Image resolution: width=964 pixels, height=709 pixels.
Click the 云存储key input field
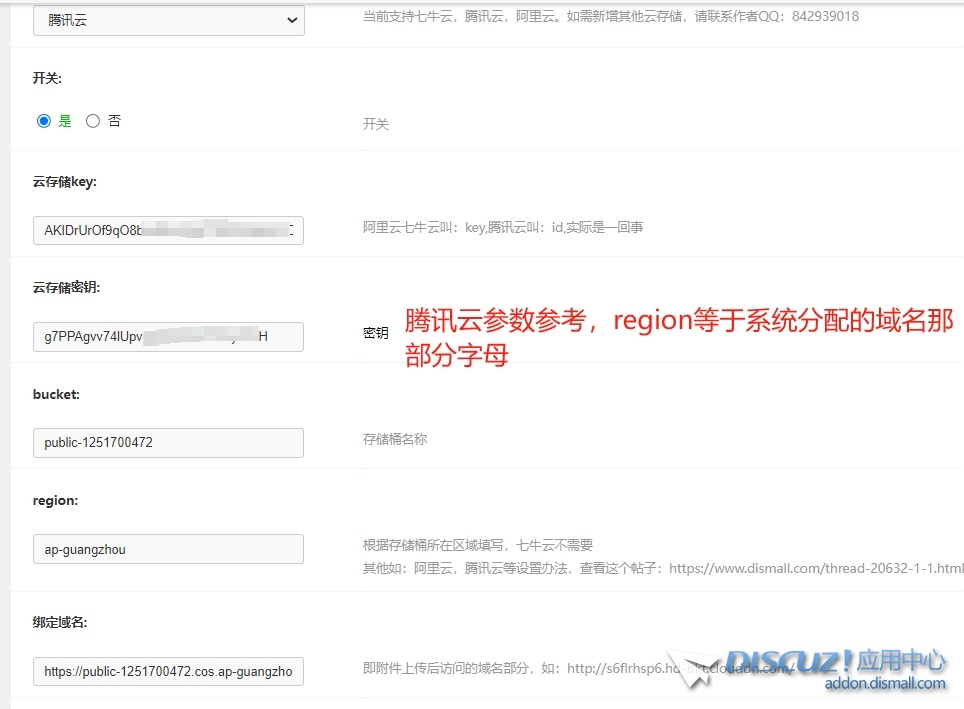[x=168, y=230]
